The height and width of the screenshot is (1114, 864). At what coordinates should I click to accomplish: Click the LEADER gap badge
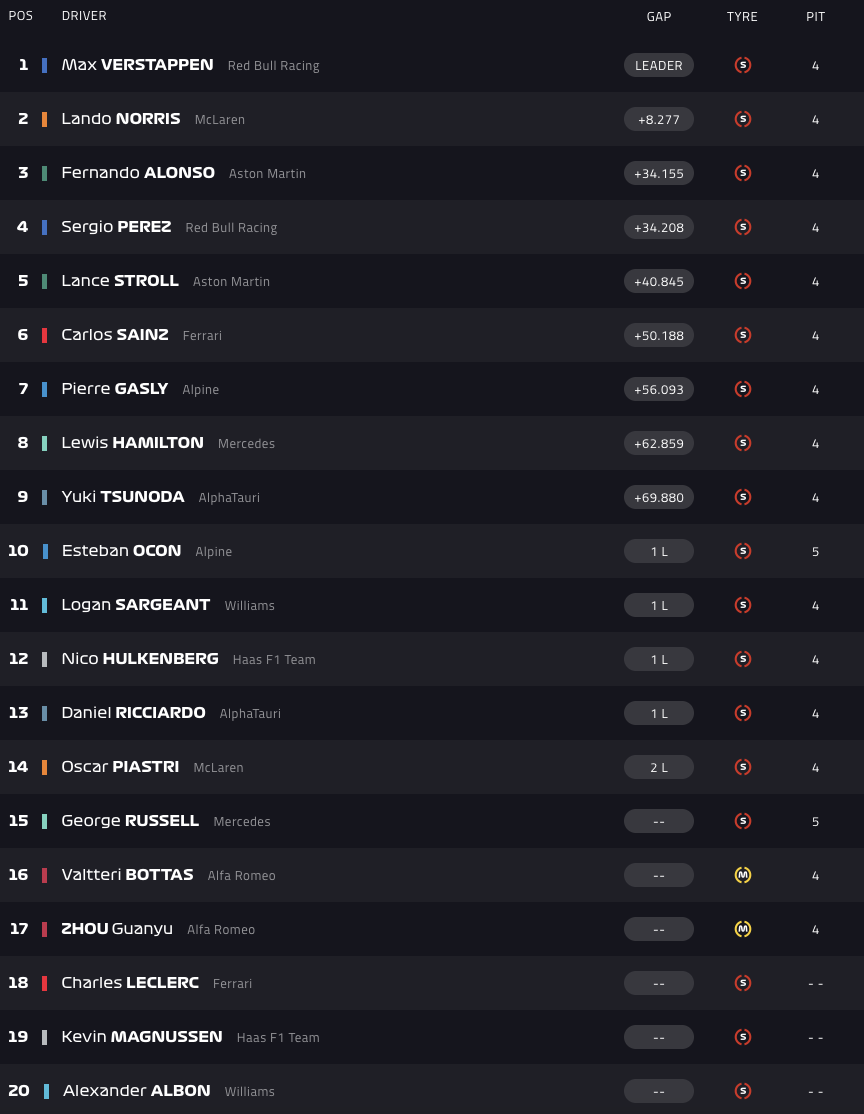pos(659,65)
